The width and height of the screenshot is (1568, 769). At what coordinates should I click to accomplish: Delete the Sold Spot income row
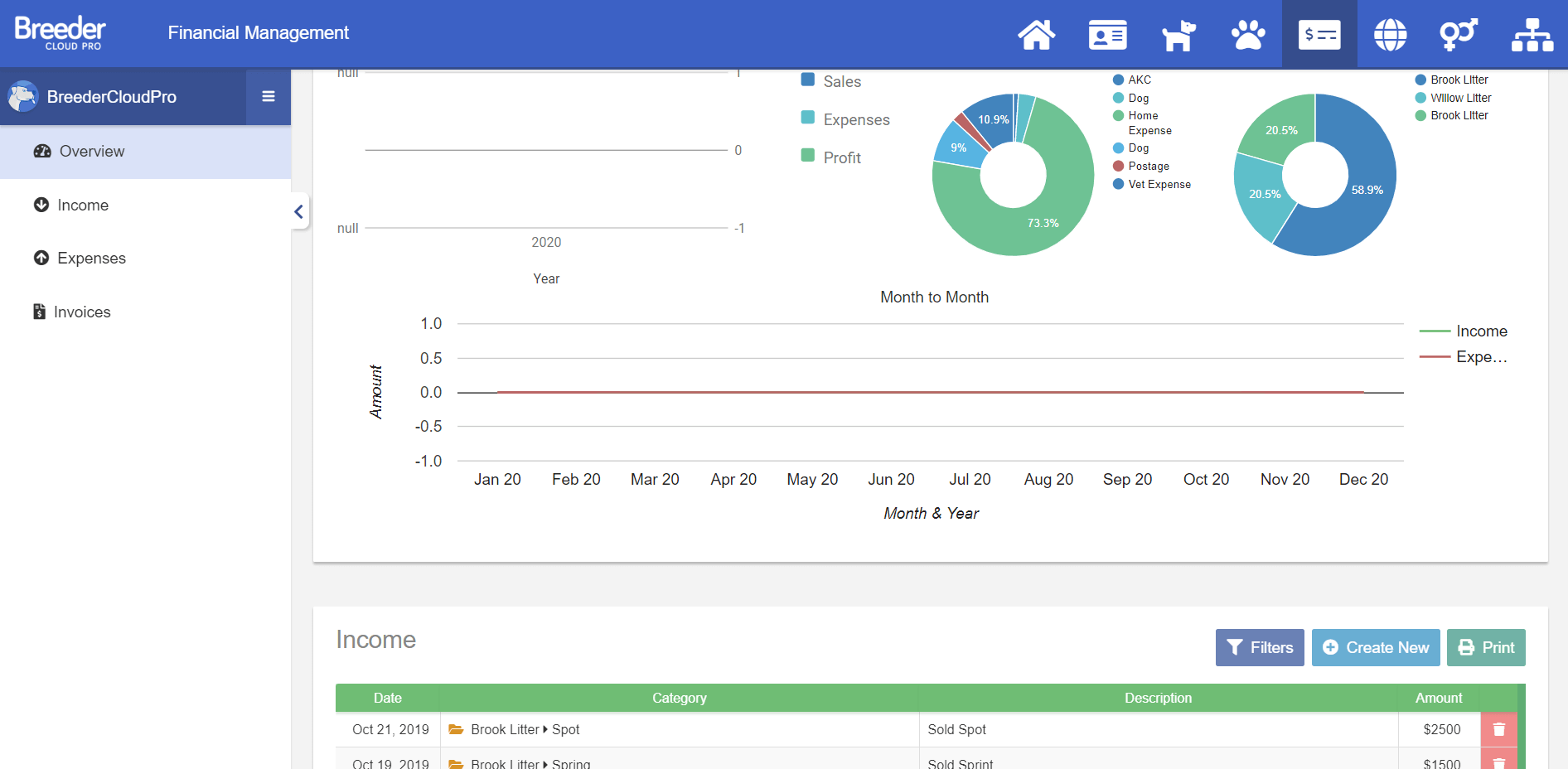pyautogui.click(x=1498, y=729)
